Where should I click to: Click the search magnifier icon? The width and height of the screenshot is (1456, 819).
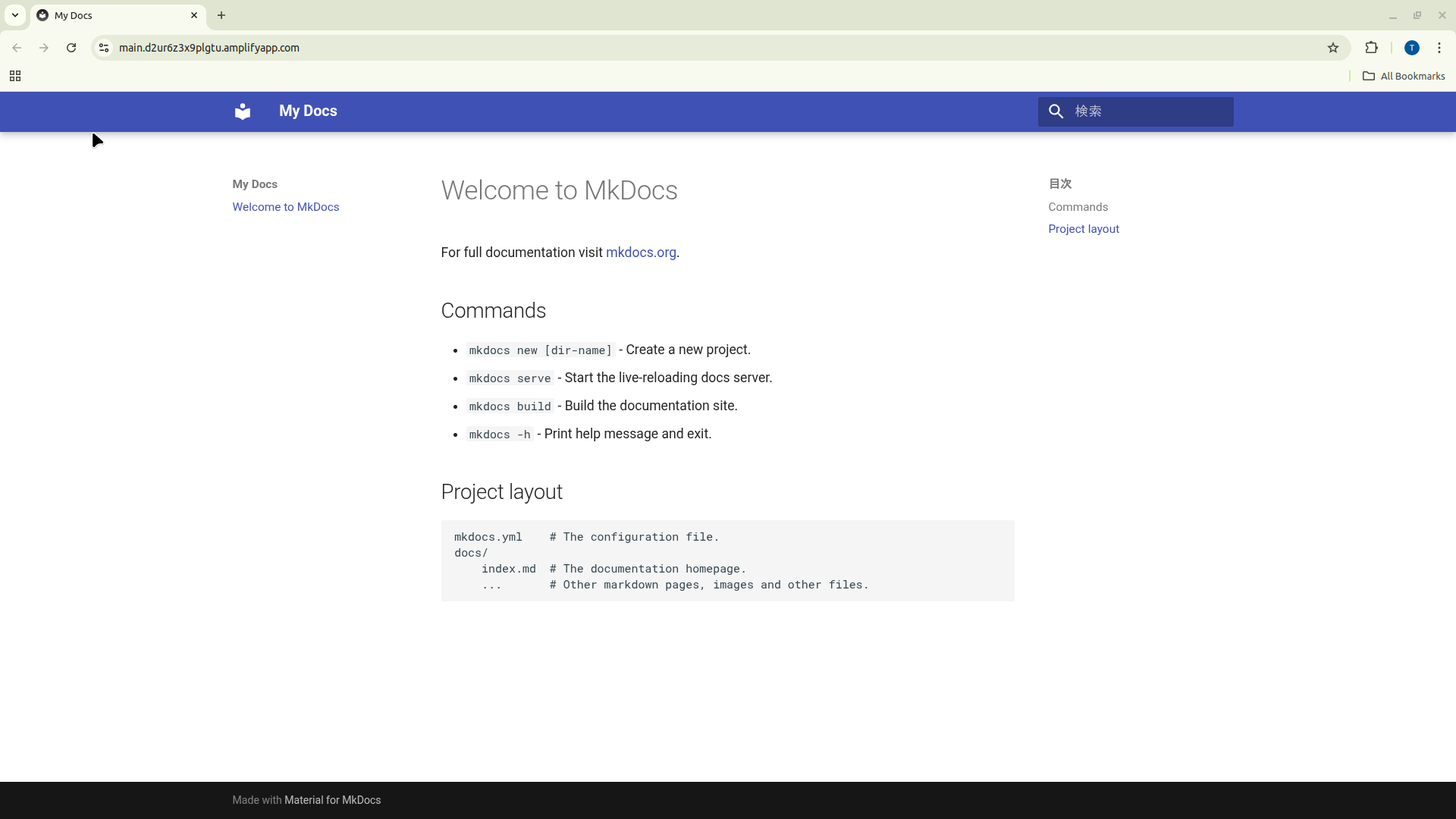[x=1056, y=111]
